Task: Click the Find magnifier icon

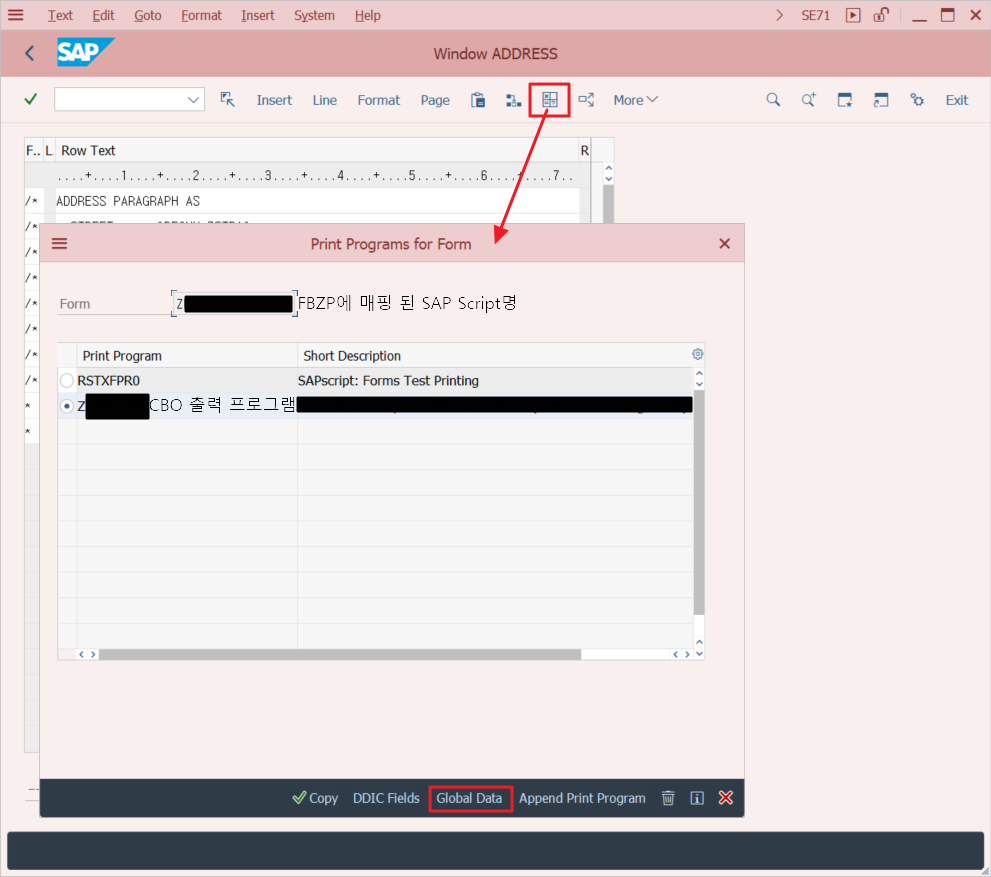Action: [x=773, y=100]
